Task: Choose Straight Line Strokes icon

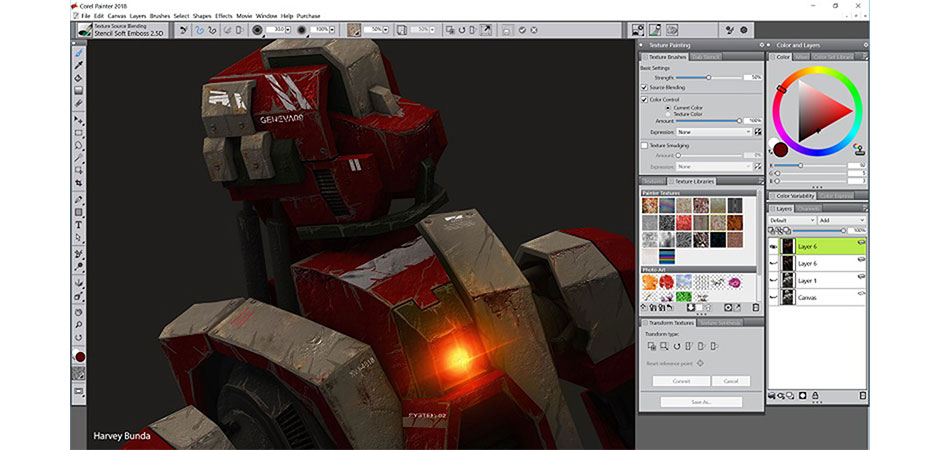Action: coord(212,29)
